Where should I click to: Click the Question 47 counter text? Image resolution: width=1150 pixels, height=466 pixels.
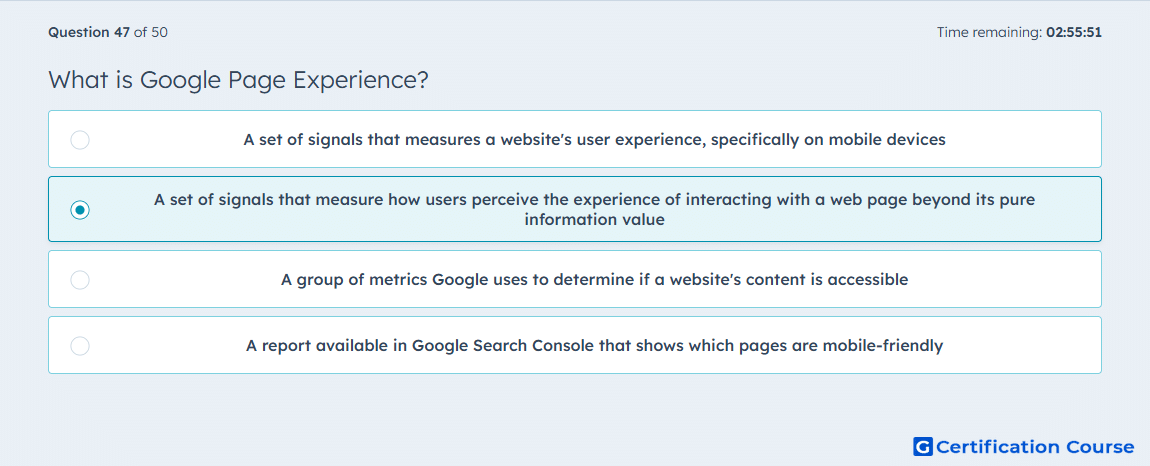coord(89,32)
